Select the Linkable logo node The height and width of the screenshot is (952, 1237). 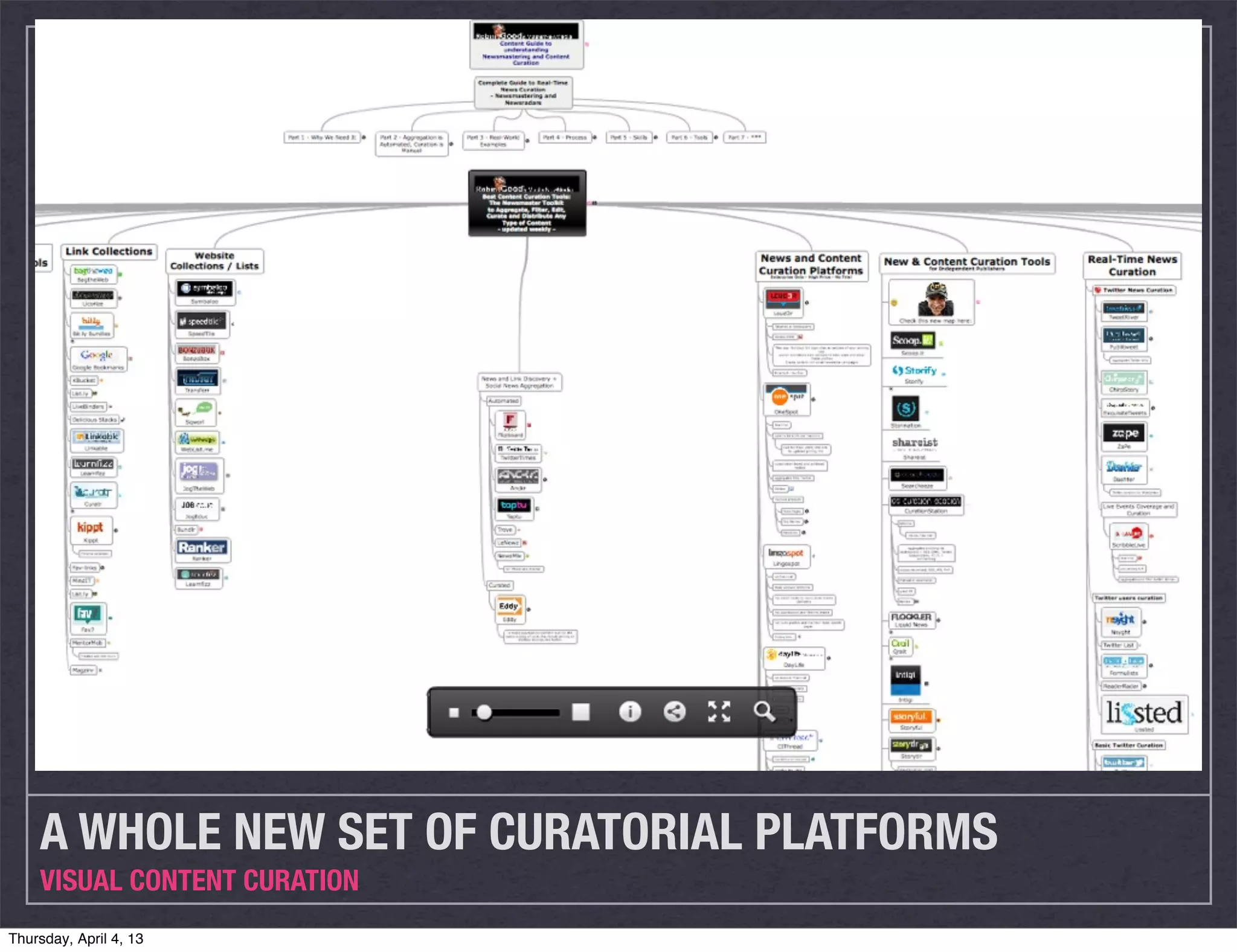click(97, 440)
